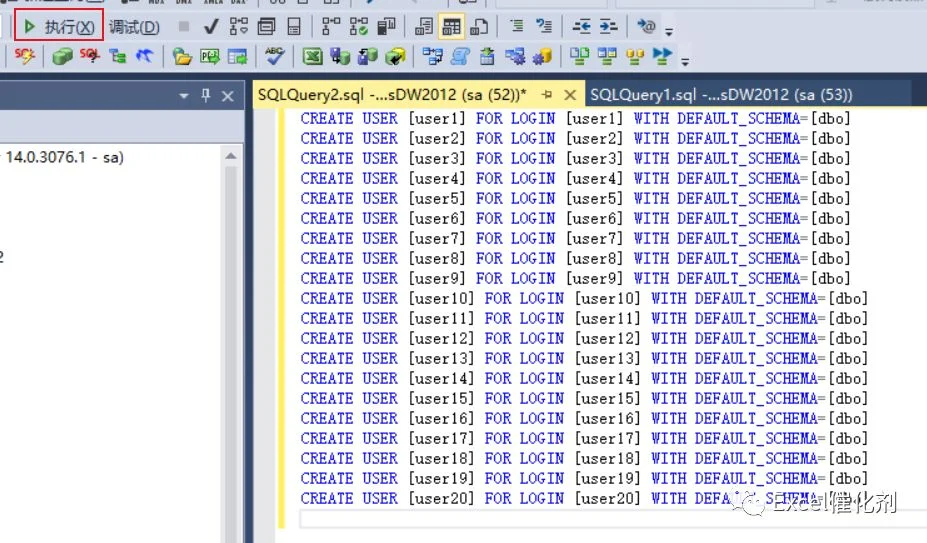Switch output to results to file
Screen dimensions: 927x543
[479, 27]
